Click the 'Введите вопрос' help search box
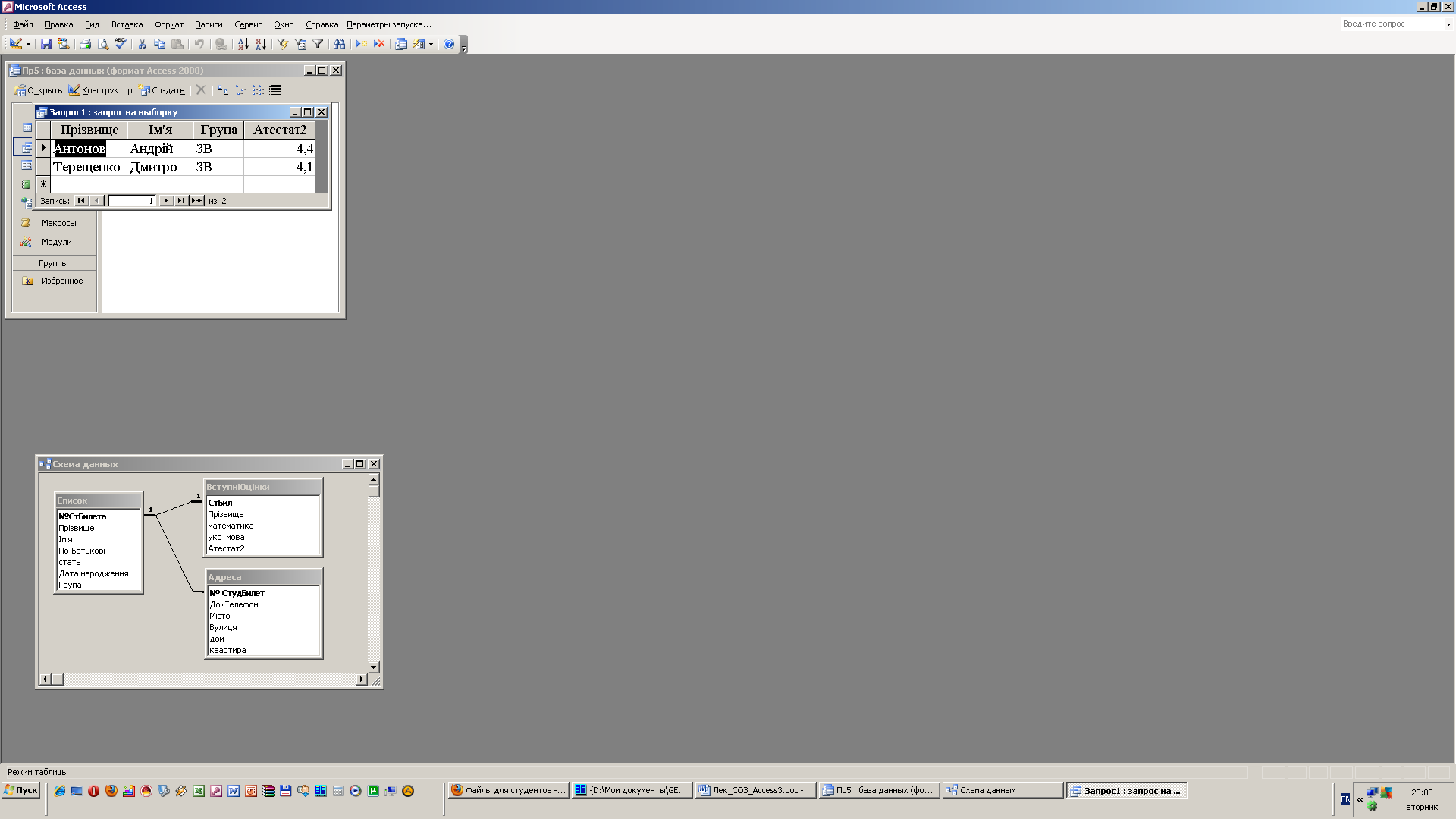The width and height of the screenshot is (1456, 819). [1391, 24]
